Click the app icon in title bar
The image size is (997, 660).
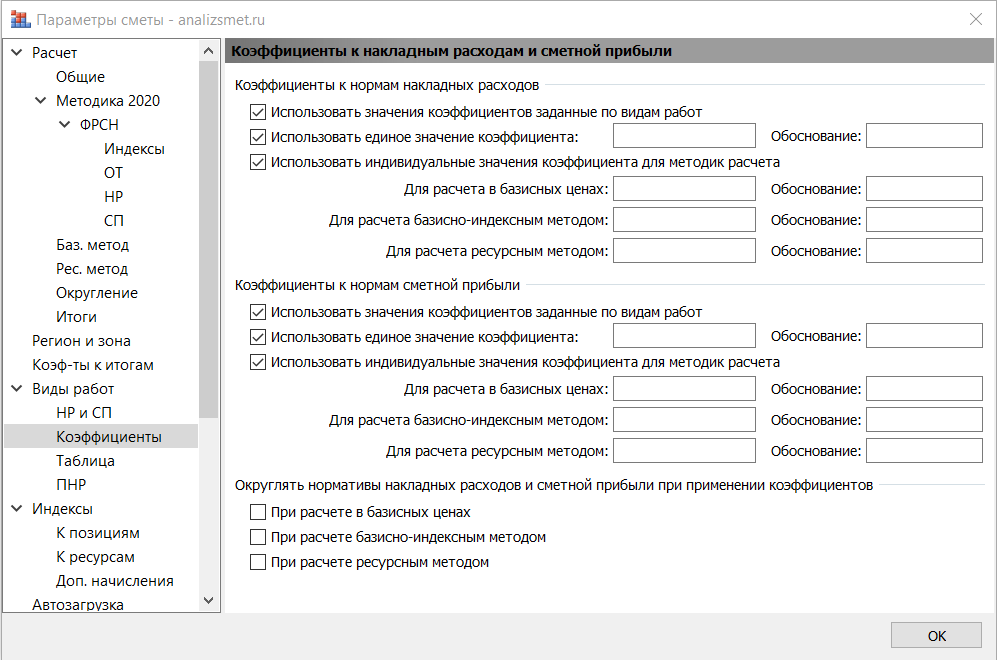pos(20,20)
